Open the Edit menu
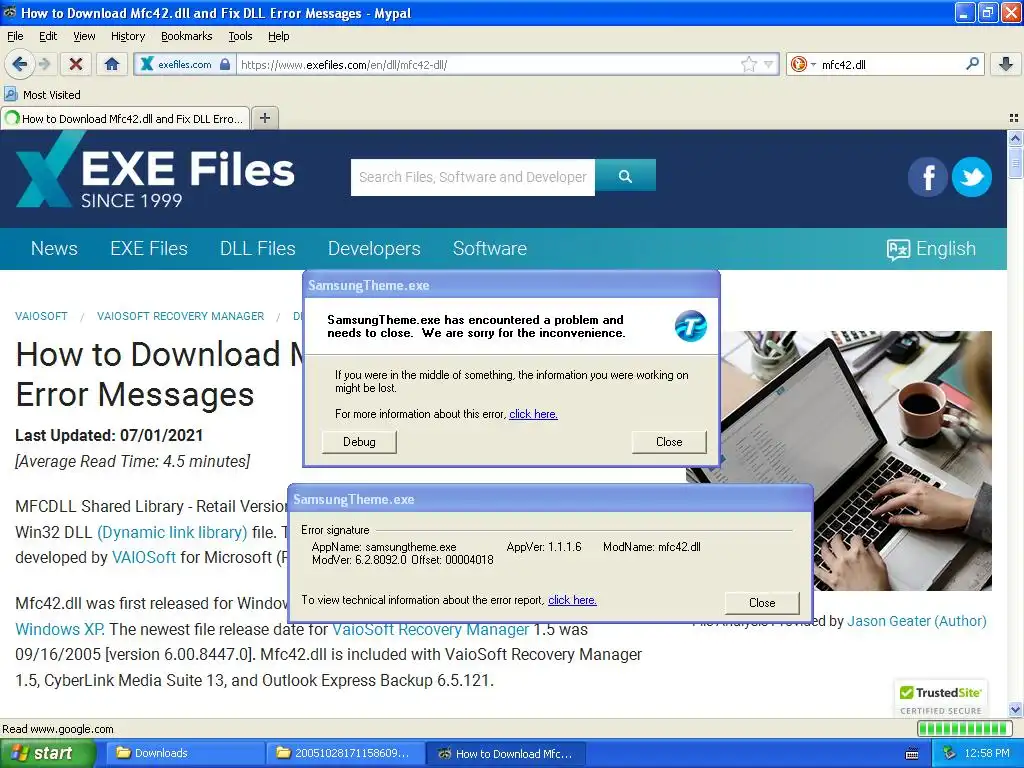 pyautogui.click(x=48, y=36)
